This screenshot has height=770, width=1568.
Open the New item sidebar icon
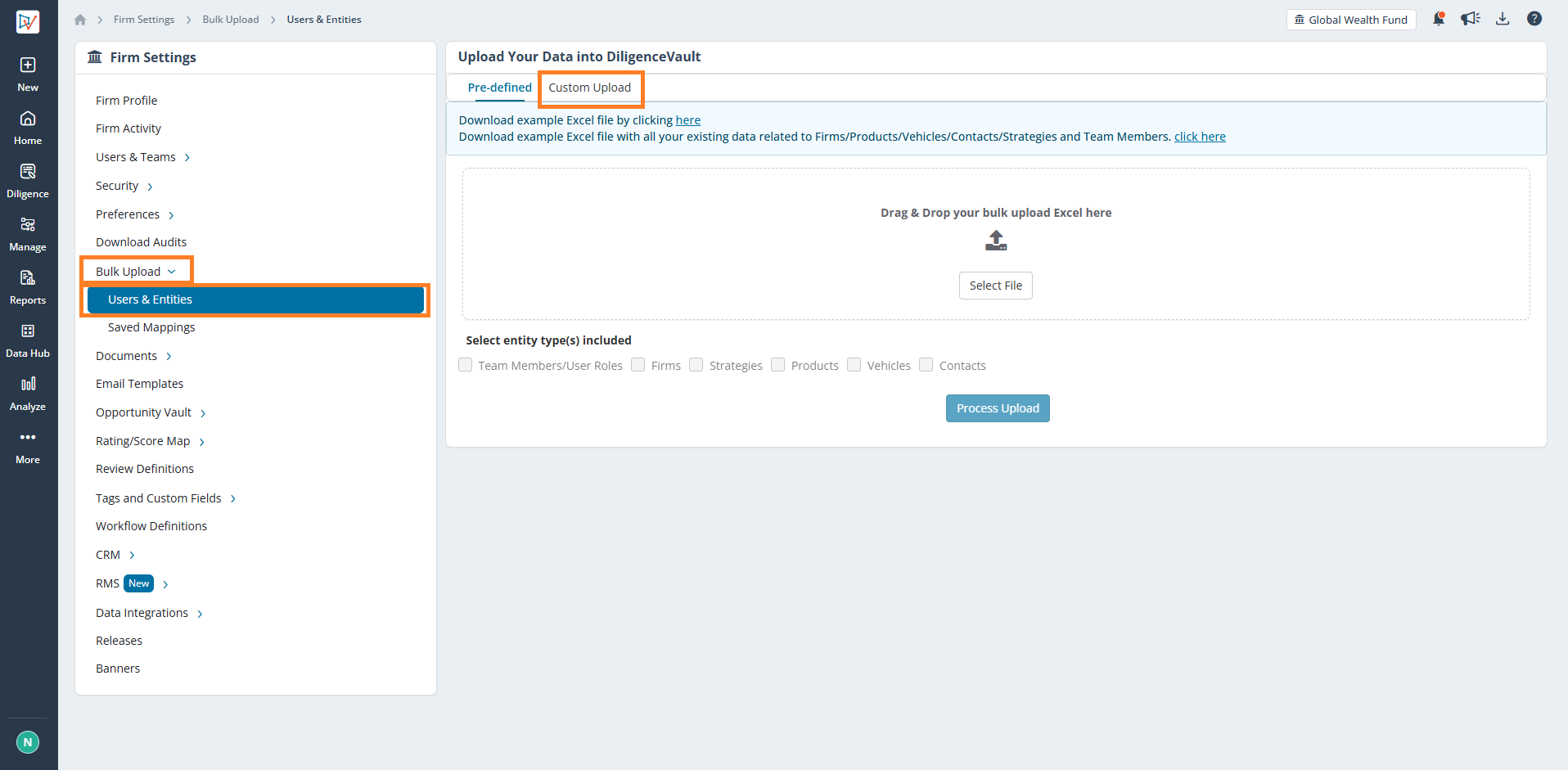click(28, 74)
